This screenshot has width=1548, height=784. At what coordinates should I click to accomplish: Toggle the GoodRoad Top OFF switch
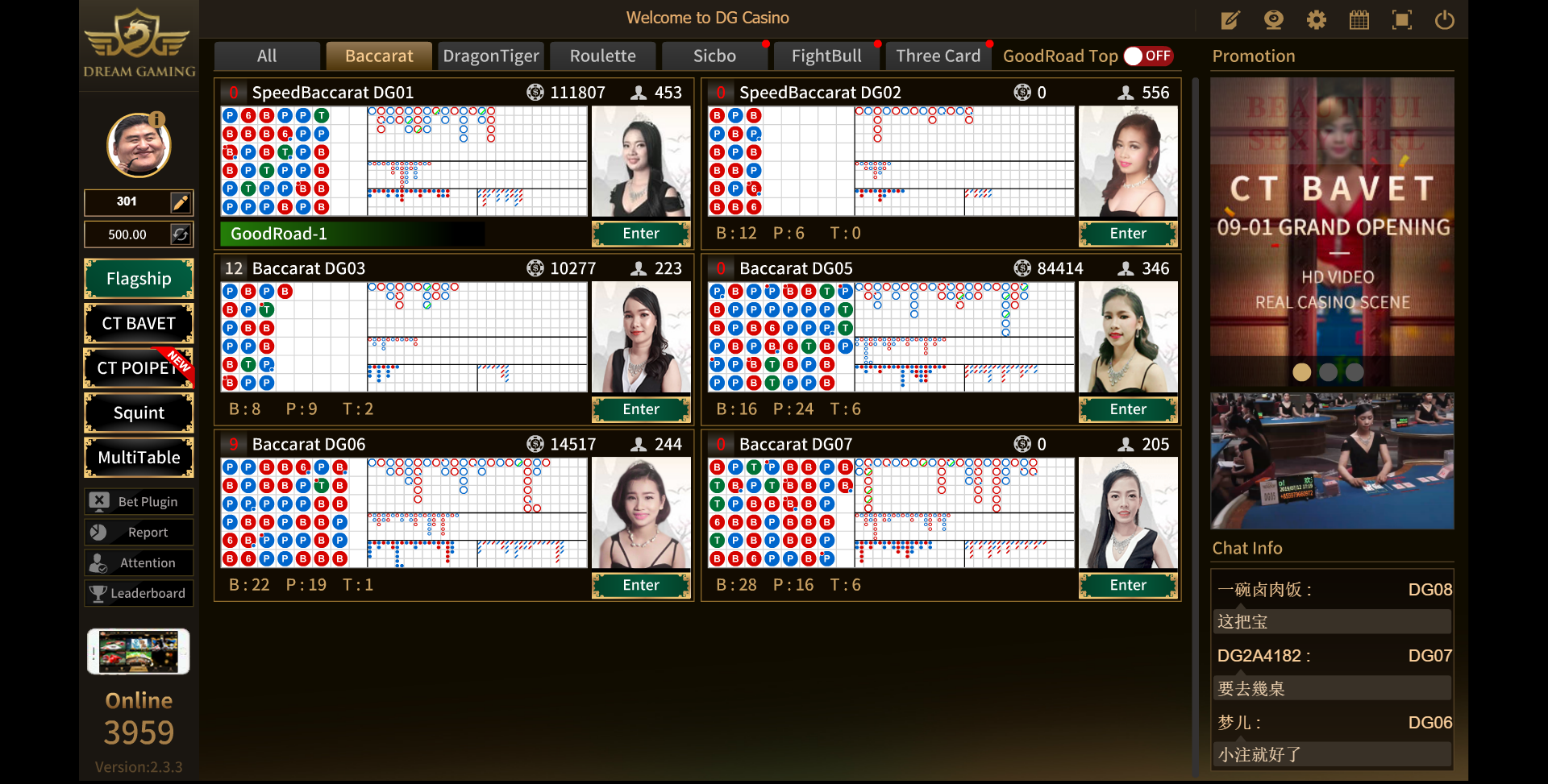[x=1148, y=56]
